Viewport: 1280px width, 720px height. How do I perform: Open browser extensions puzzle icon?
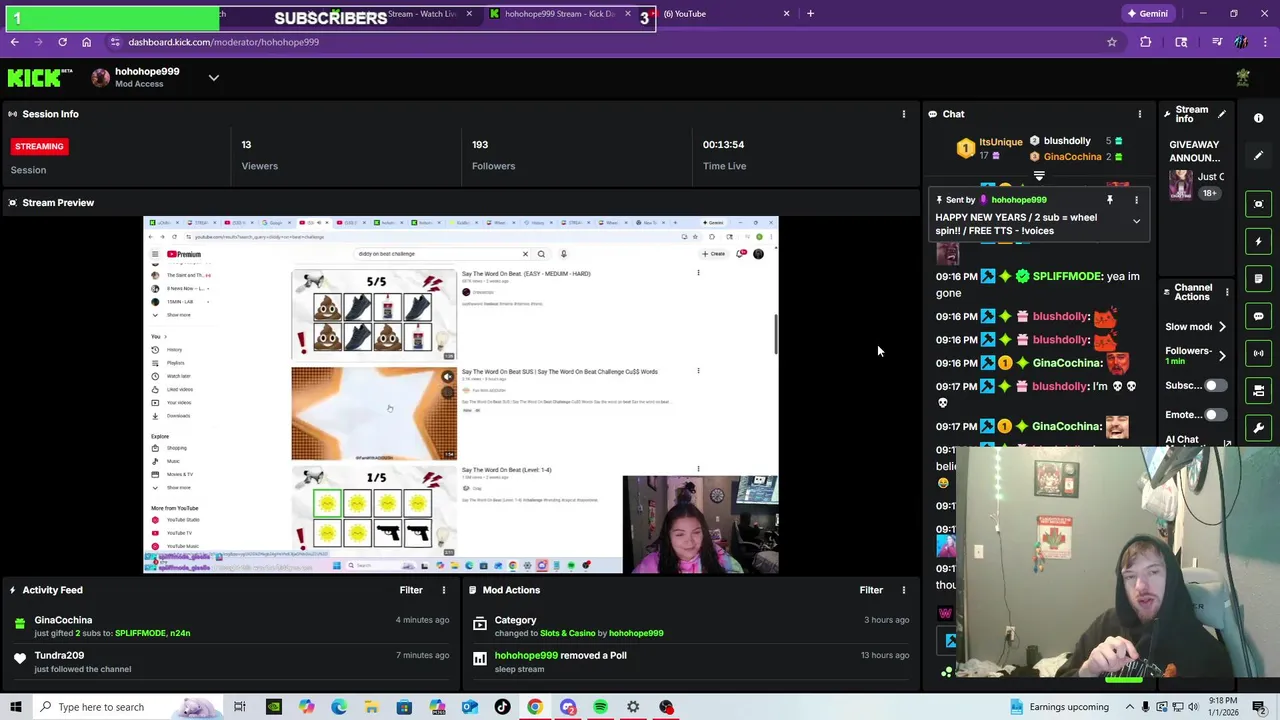pos(1146,42)
